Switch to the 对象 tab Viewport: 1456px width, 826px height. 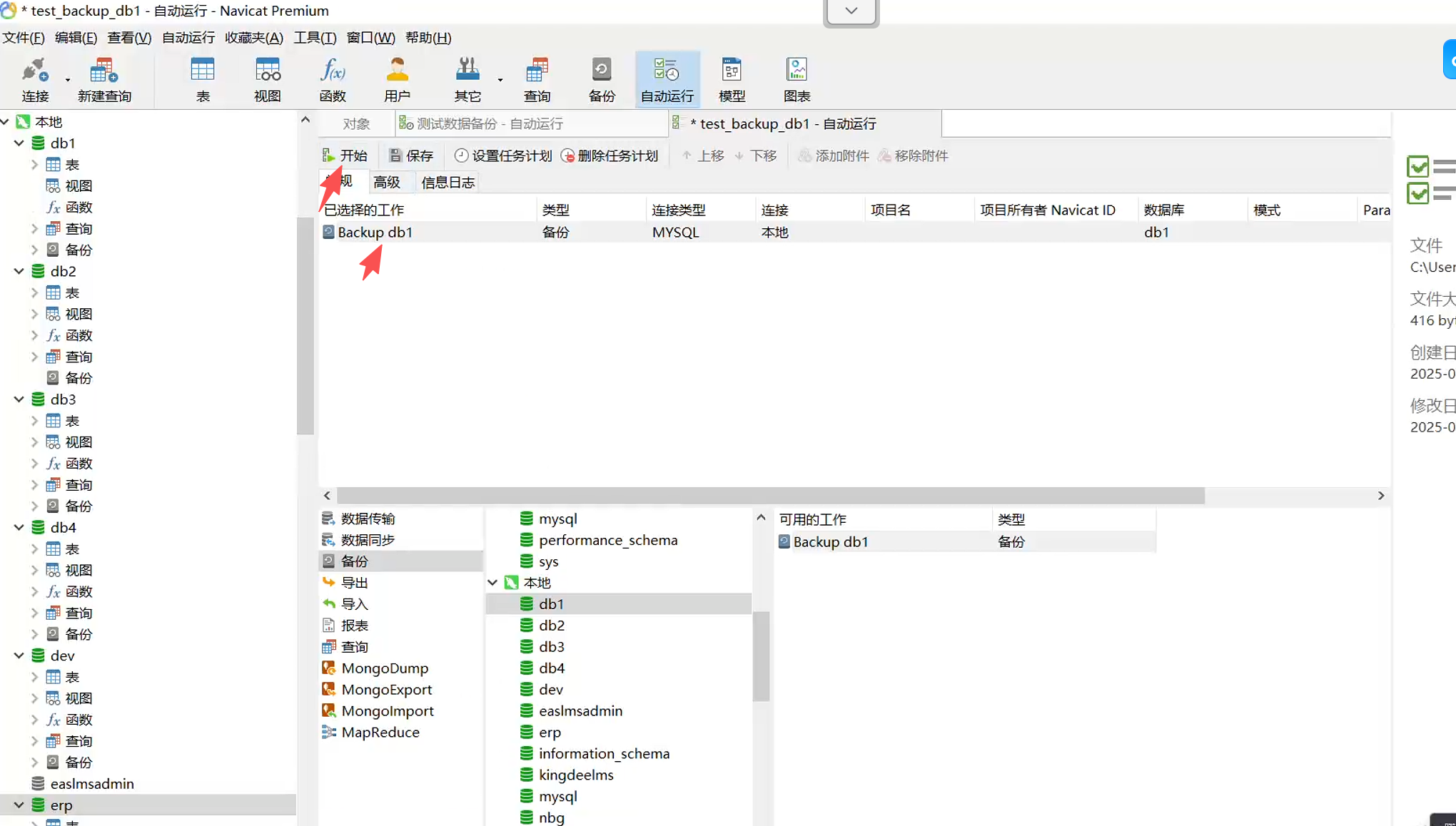[356, 123]
